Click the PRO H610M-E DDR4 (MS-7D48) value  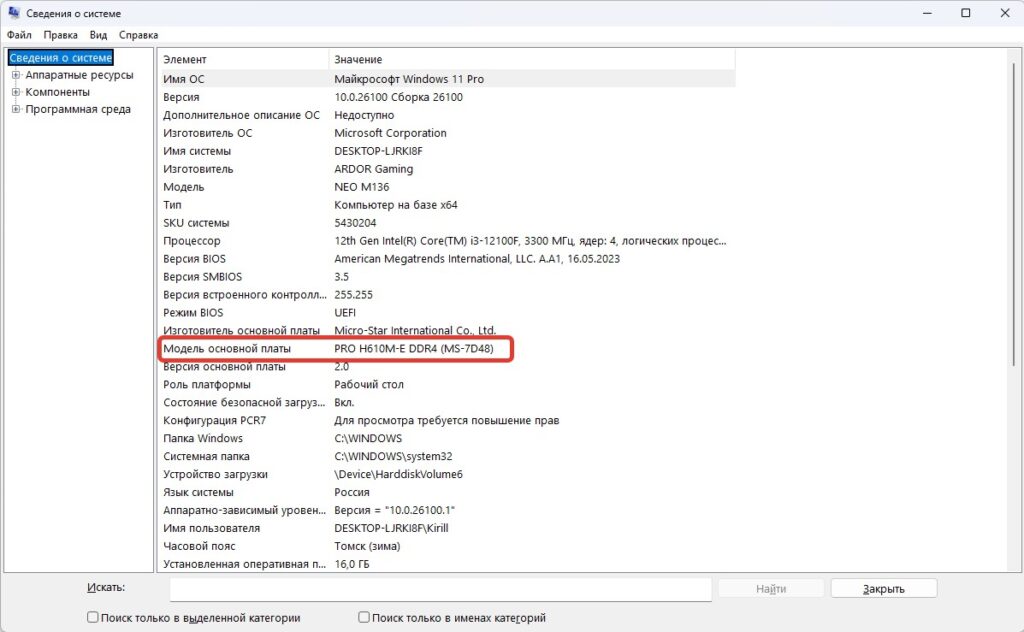coord(414,349)
